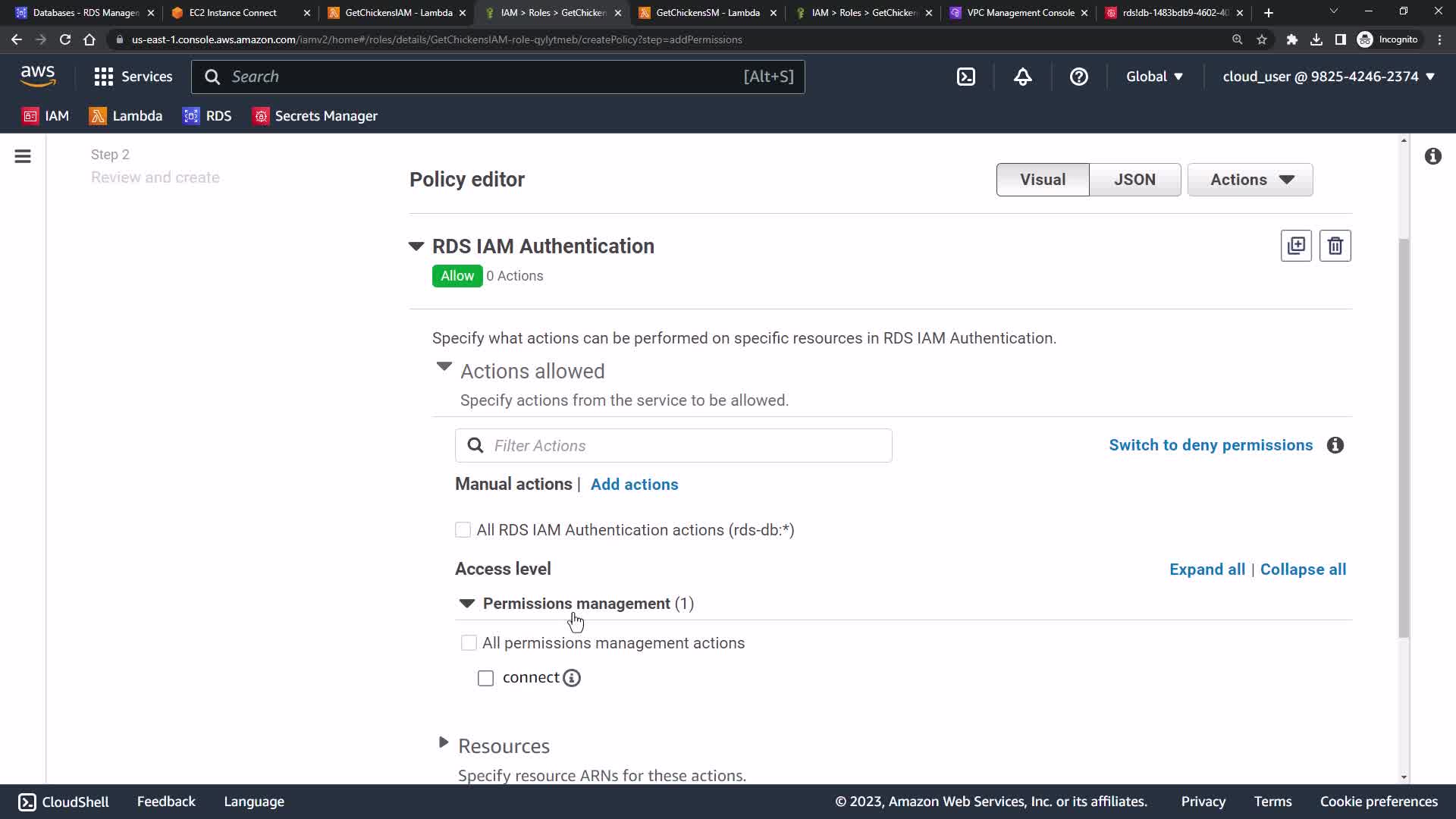Image resolution: width=1456 pixels, height=819 pixels.
Task: Enable All permissions management actions checkbox
Action: tap(469, 643)
